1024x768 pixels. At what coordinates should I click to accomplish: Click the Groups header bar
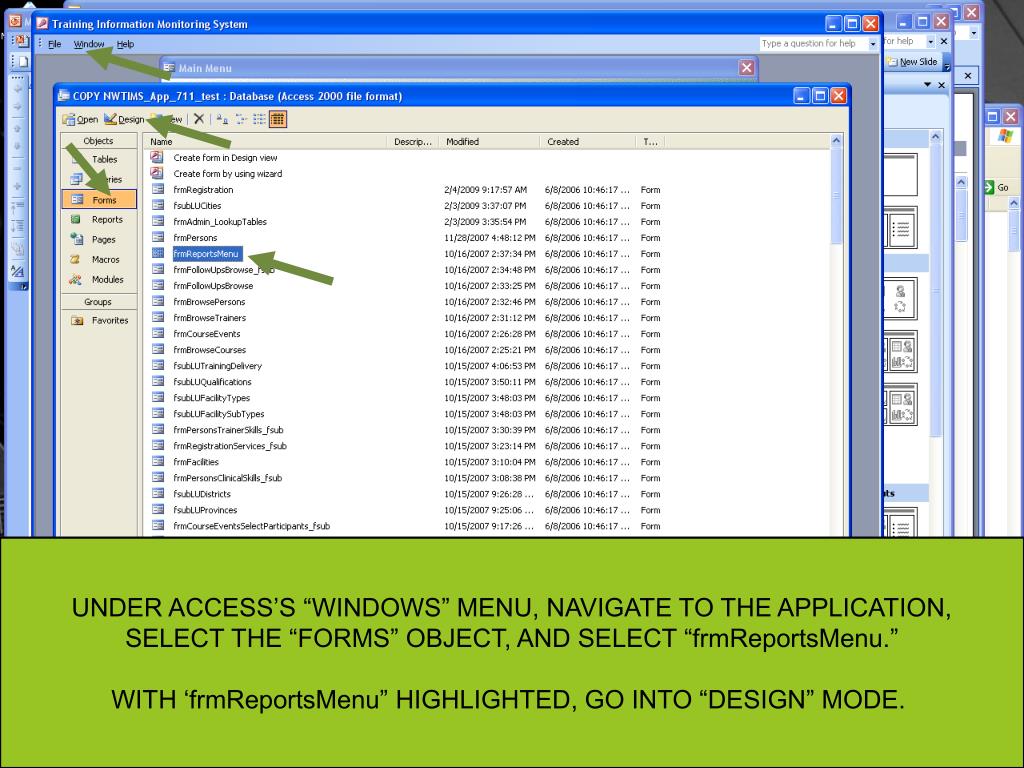click(x=99, y=302)
